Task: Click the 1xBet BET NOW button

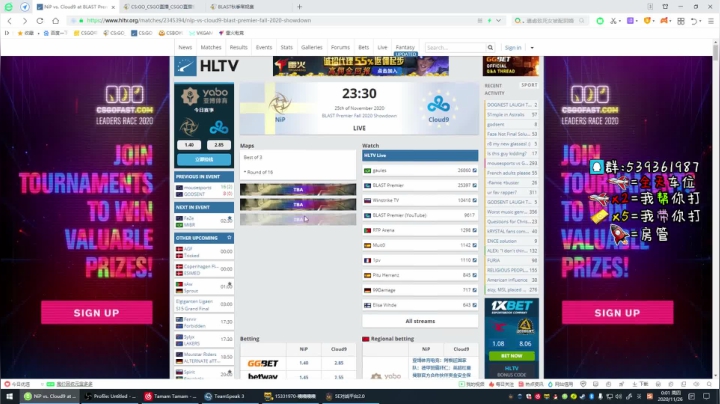Action: click(x=512, y=356)
